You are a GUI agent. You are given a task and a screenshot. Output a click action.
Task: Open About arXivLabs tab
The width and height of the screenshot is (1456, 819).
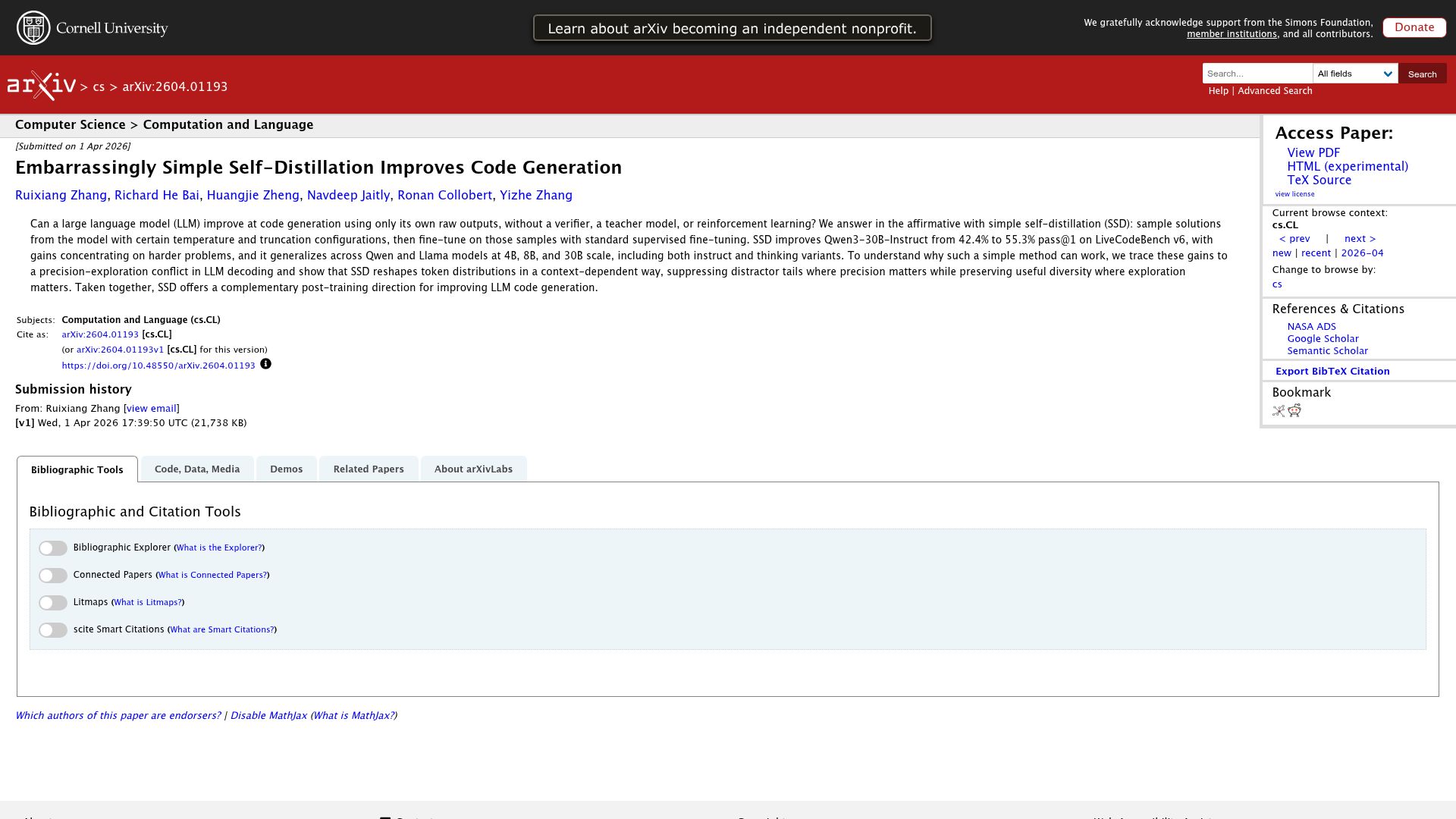[473, 469]
